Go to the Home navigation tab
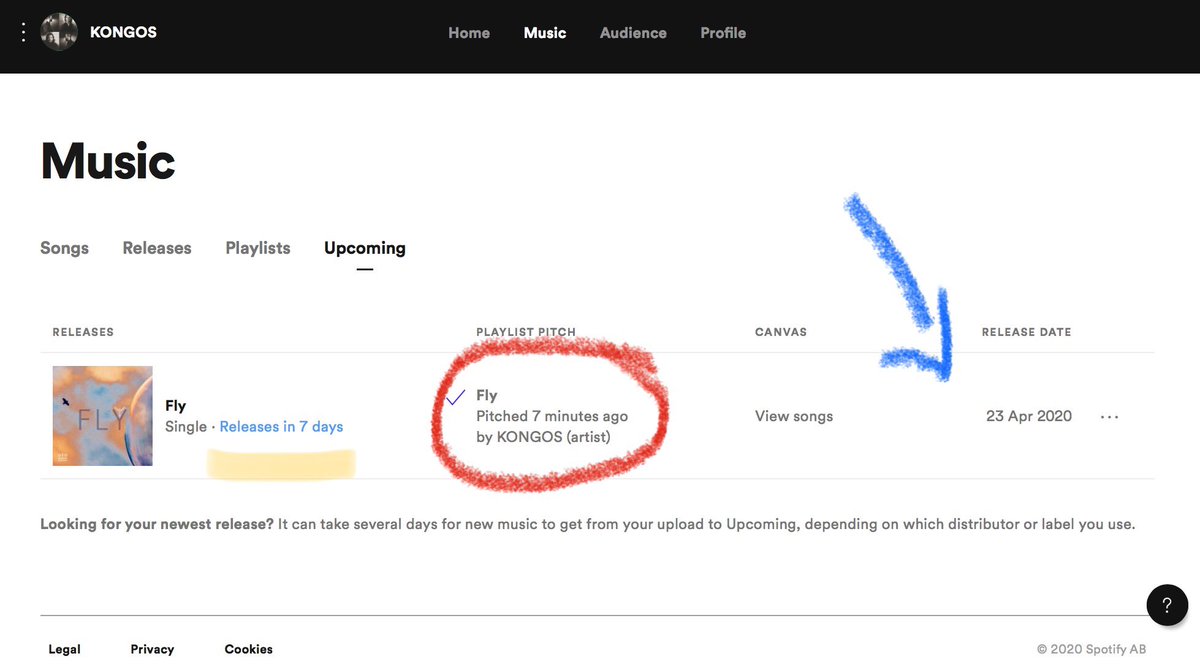Image resolution: width=1200 pixels, height=667 pixels. [x=469, y=33]
